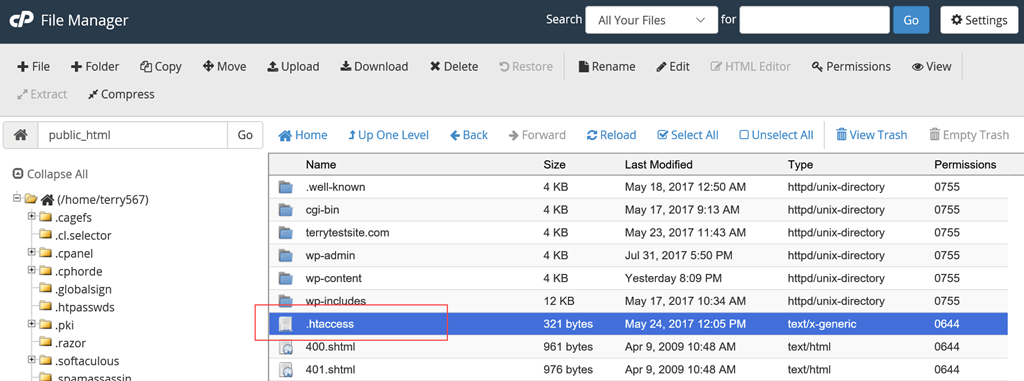Select .htpasswds in folder tree
Screen dimensions: 1024x381
point(85,307)
